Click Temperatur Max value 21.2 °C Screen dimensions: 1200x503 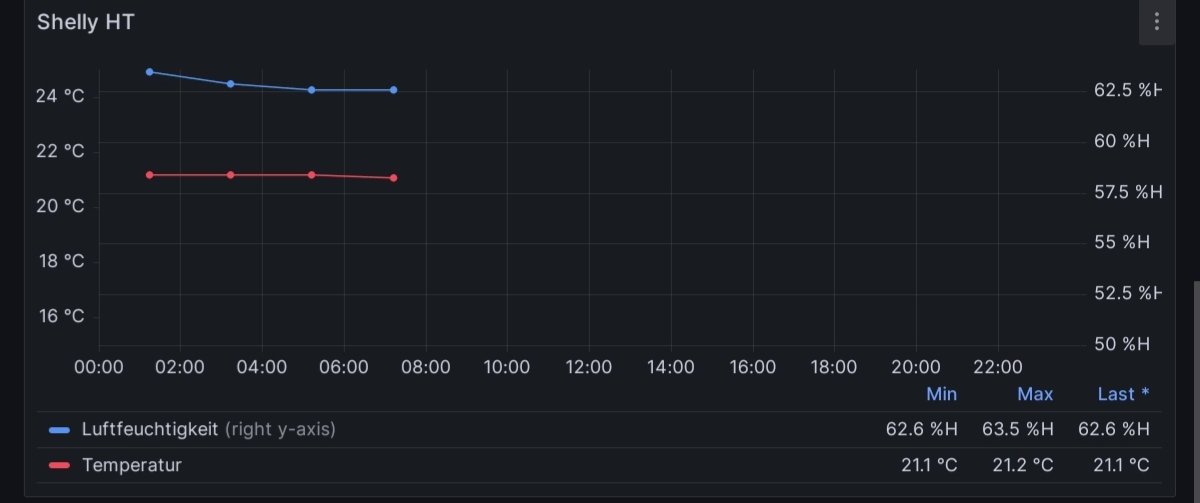coord(1022,465)
